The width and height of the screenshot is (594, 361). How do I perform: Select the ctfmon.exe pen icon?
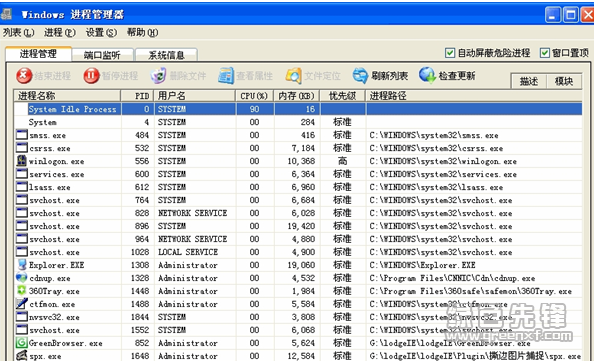click(x=22, y=303)
